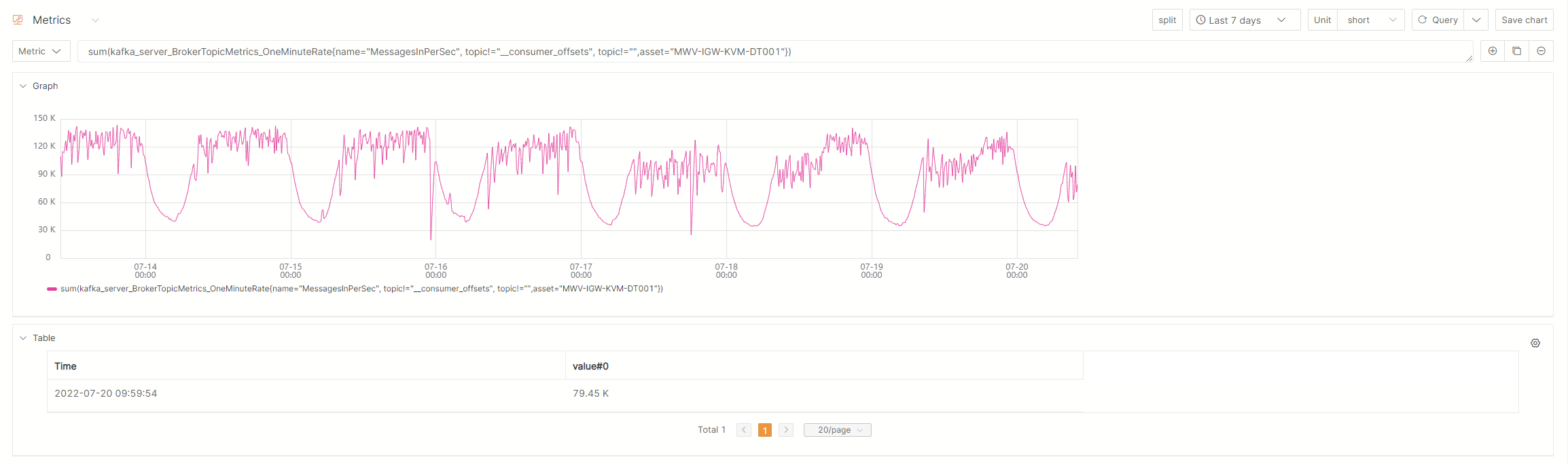1568x466 pixels.
Task: Go to next table page arrow
Action: 786,430
